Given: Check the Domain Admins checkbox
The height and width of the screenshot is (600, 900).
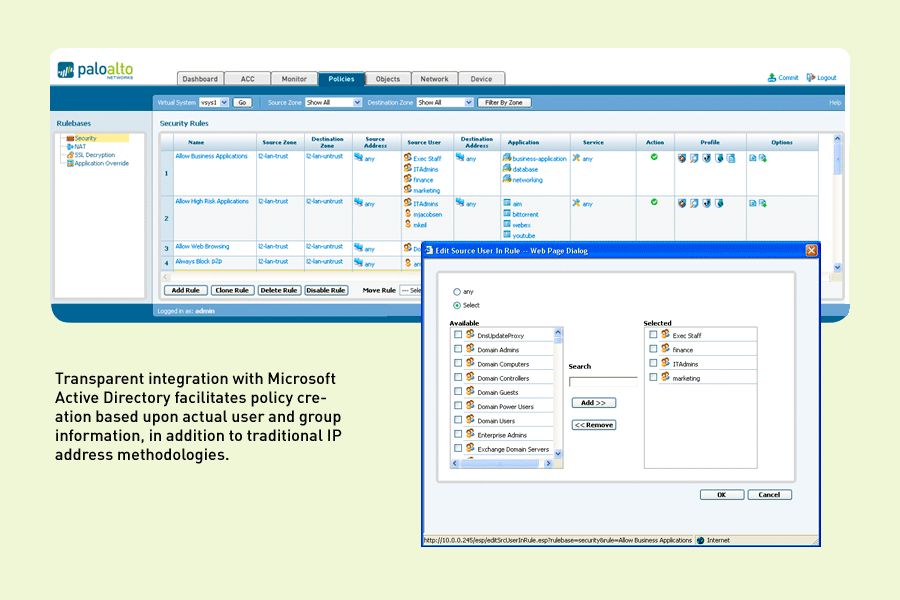Looking at the screenshot, I should pyautogui.click(x=458, y=349).
